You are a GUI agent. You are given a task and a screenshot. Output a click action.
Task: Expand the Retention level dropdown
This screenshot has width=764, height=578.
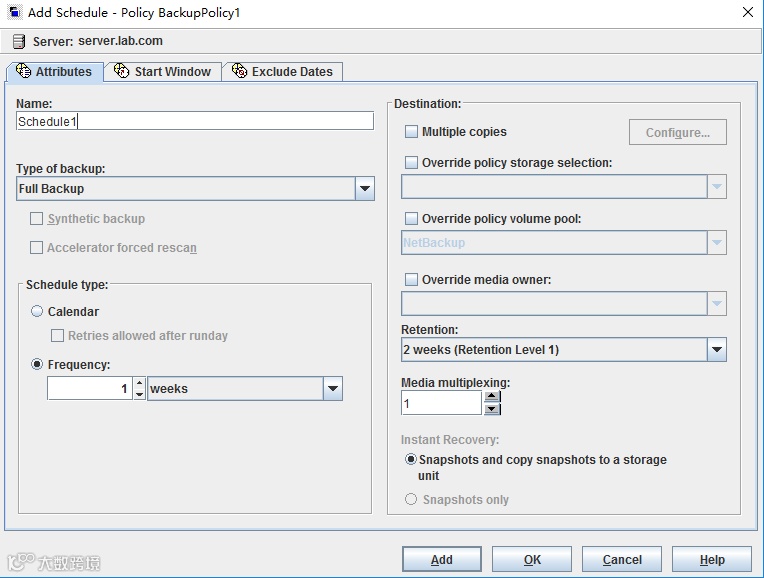click(x=716, y=350)
